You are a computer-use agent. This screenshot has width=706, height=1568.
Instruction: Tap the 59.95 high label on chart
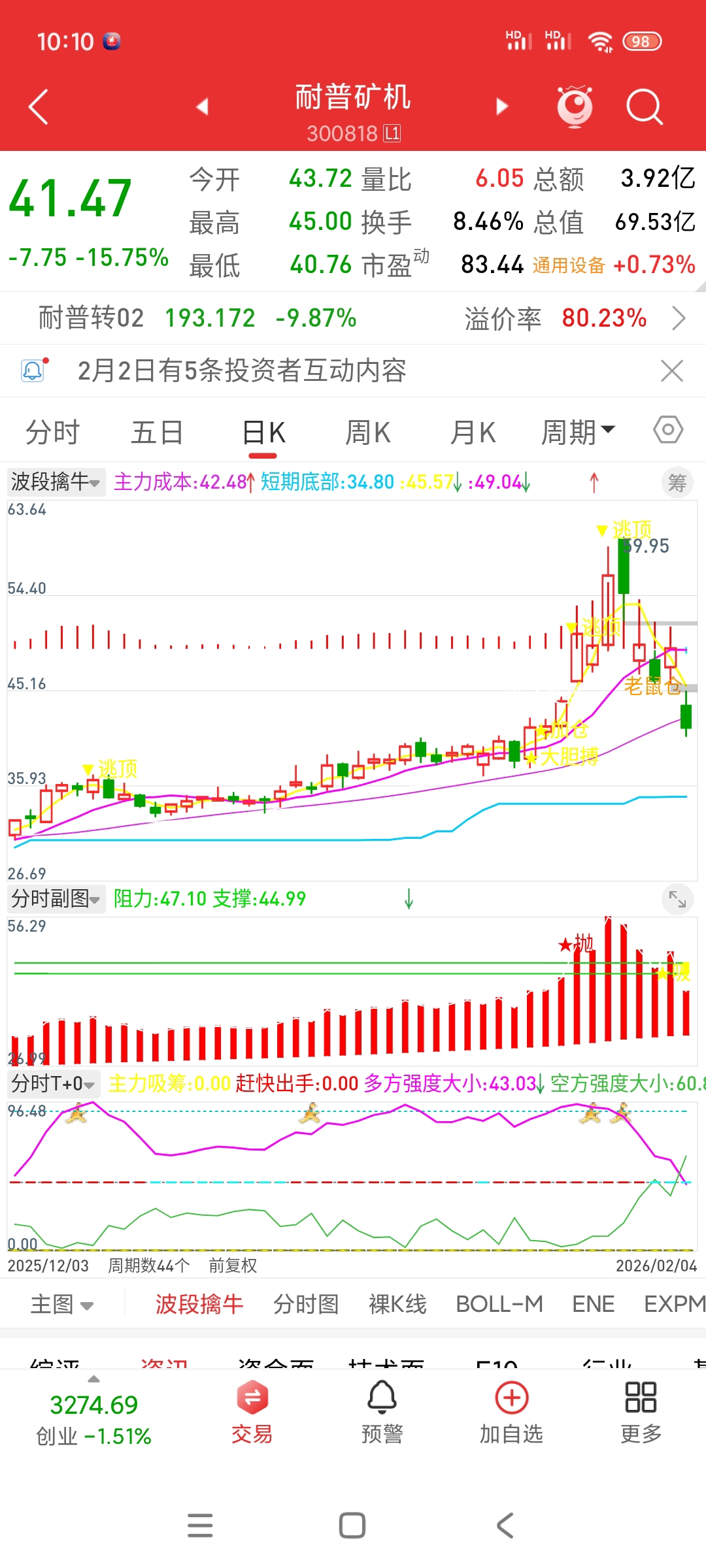click(x=646, y=546)
